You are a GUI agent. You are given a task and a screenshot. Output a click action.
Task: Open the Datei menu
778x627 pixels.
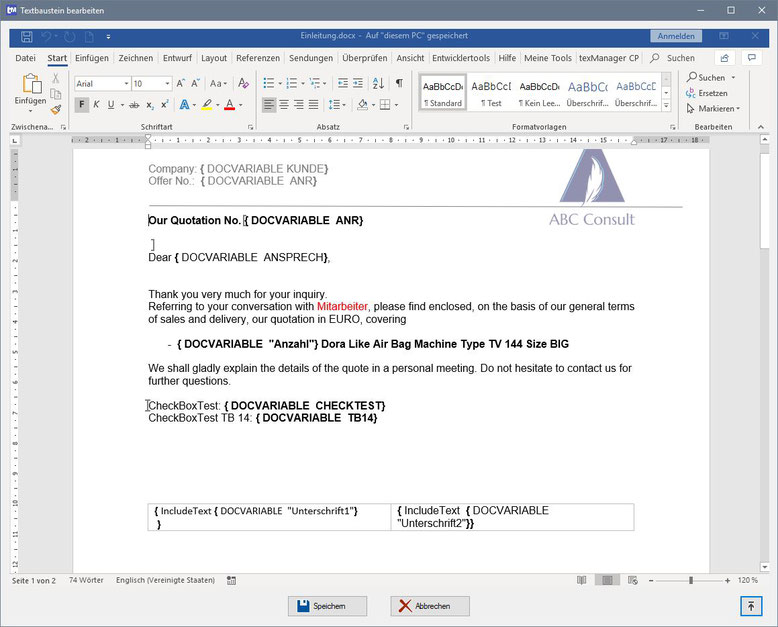click(x=25, y=58)
